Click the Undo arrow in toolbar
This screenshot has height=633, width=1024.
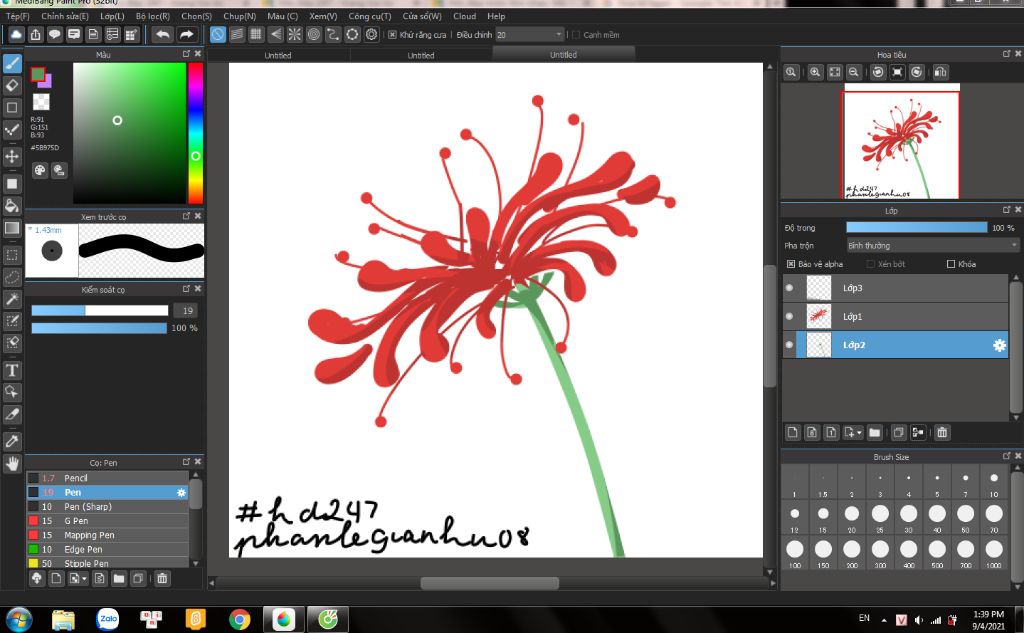click(x=163, y=35)
